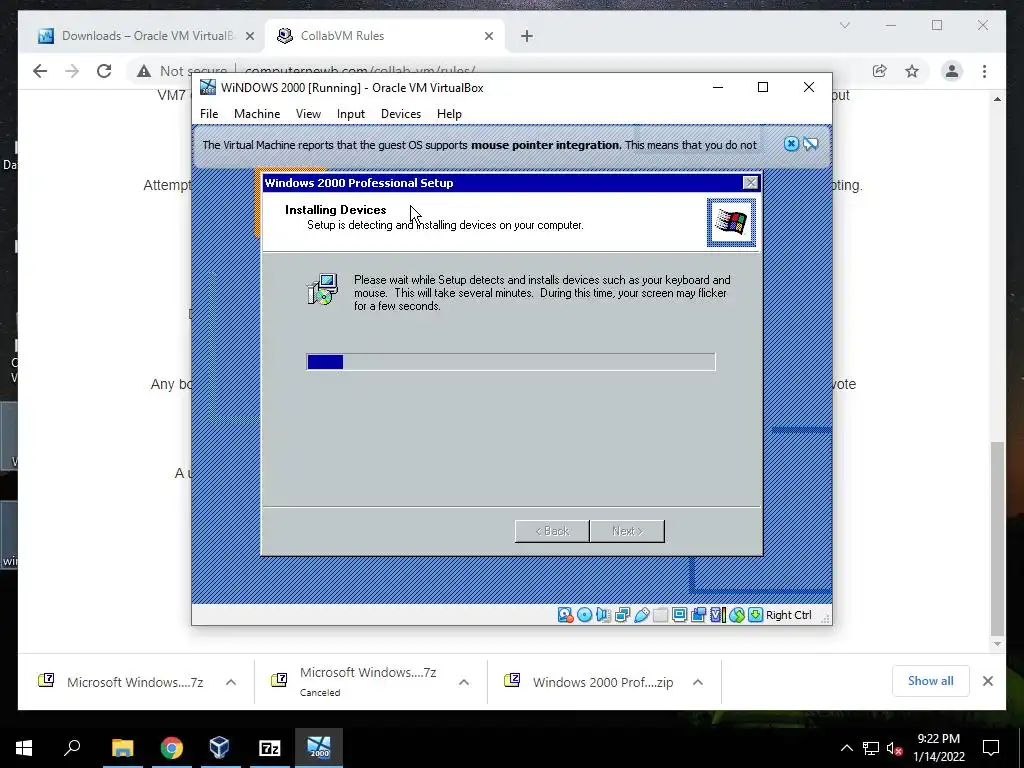Viewport: 1024px width, 768px height.
Task: Open 7-Zip from the taskbar
Action: [270, 748]
